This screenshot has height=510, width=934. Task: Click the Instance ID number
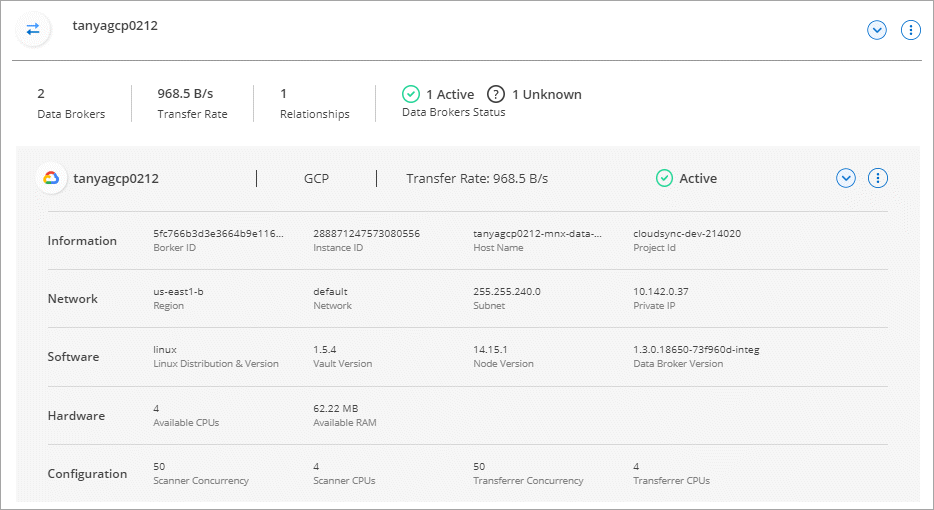point(366,234)
